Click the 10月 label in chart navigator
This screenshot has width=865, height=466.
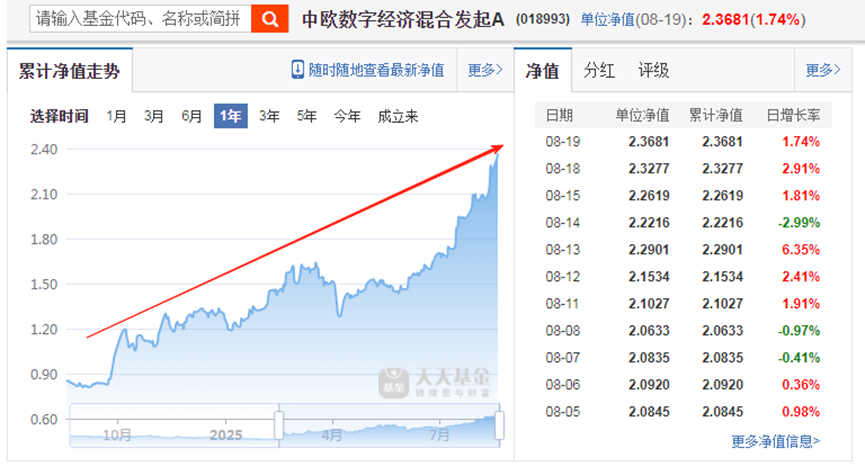point(117,435)
